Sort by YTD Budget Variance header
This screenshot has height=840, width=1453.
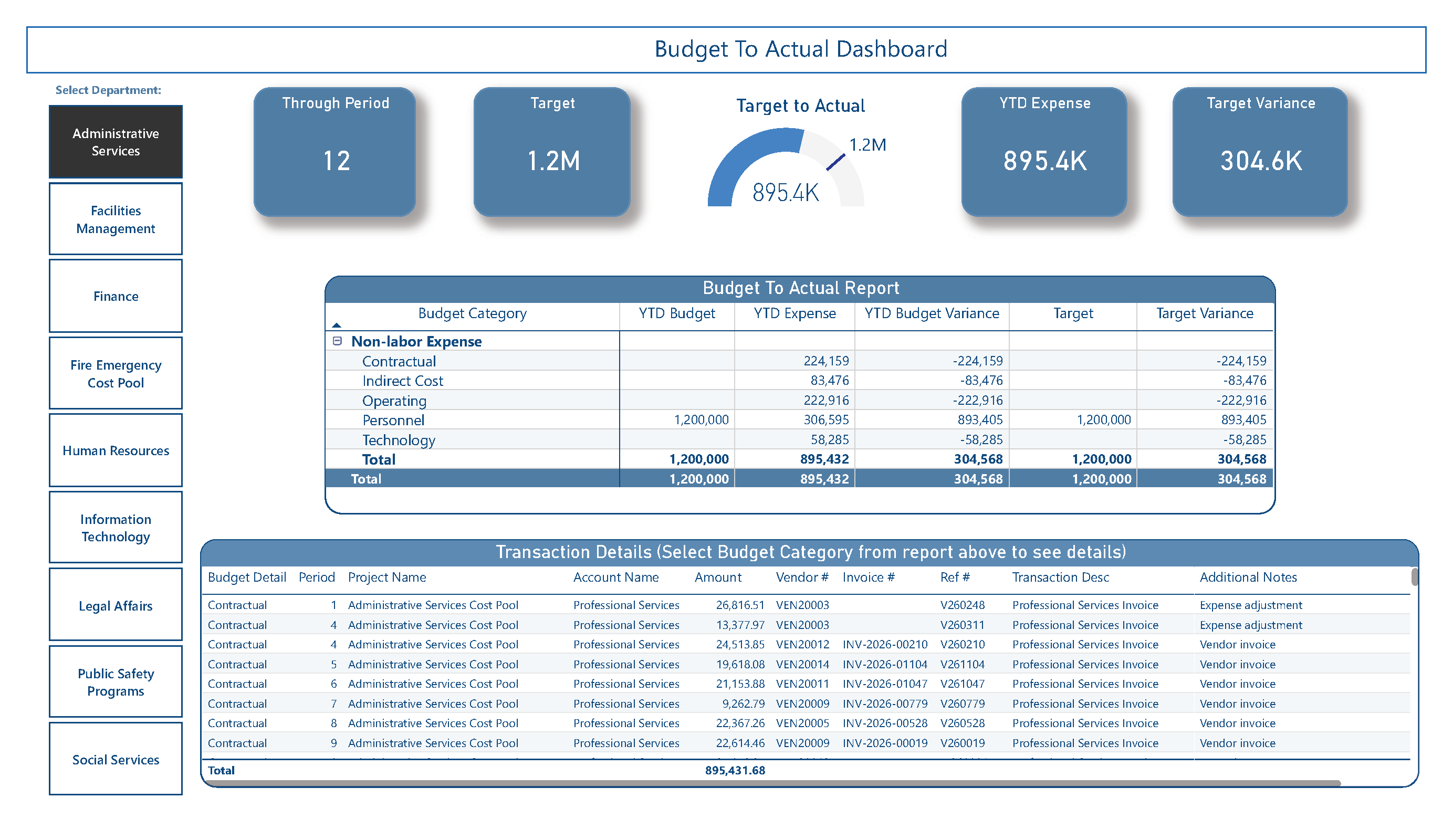tap(932, 313)
